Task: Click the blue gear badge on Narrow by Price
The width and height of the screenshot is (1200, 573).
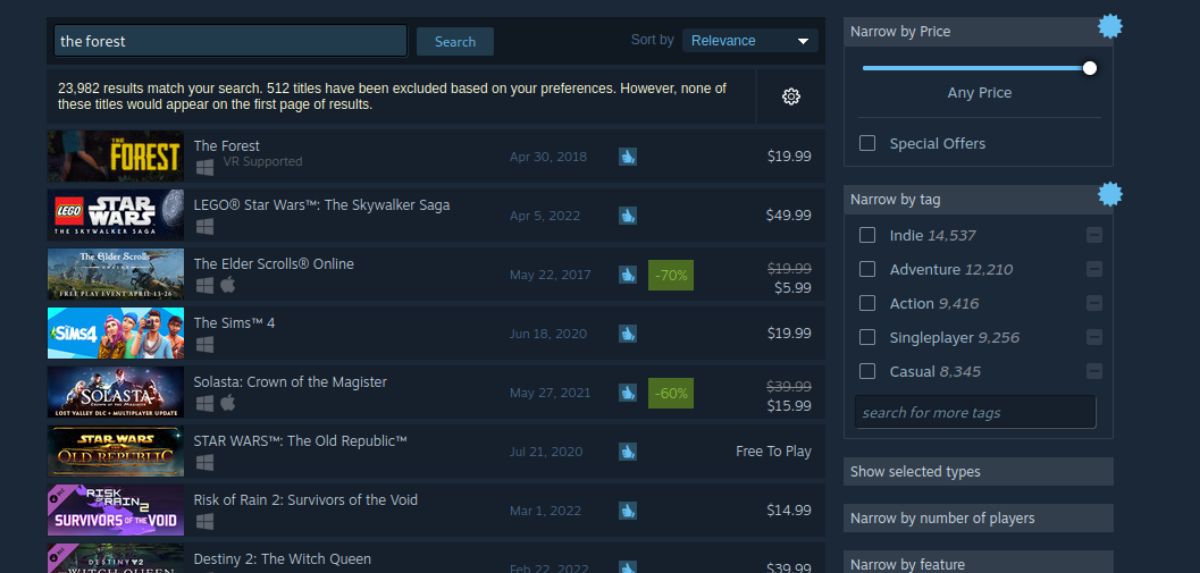Action: point(1110,26)
